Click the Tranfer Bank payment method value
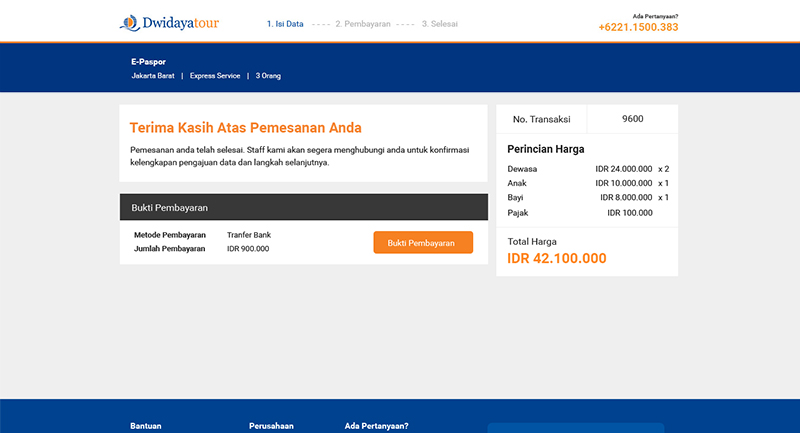This screenshot has width=800, height=433. tap(249, 235)
